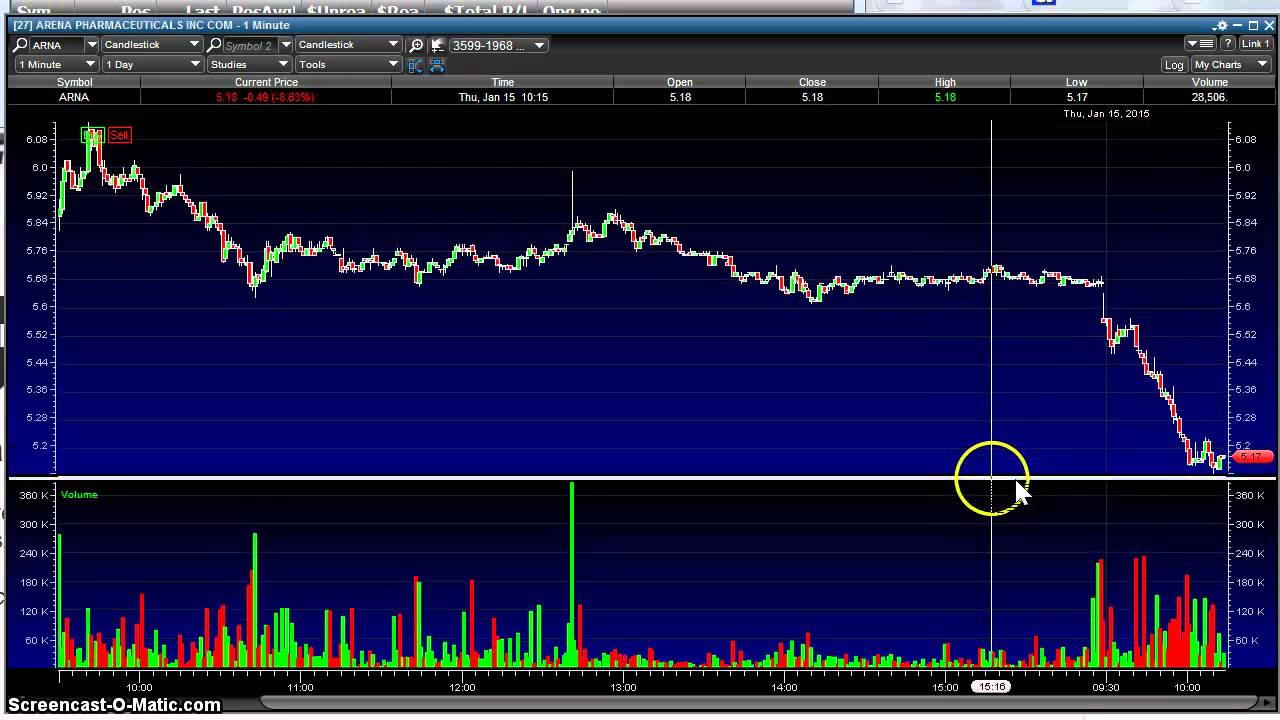Screen dimensions: 1280x720
Task: Click the Symbol column header
Action: point(74,82)
